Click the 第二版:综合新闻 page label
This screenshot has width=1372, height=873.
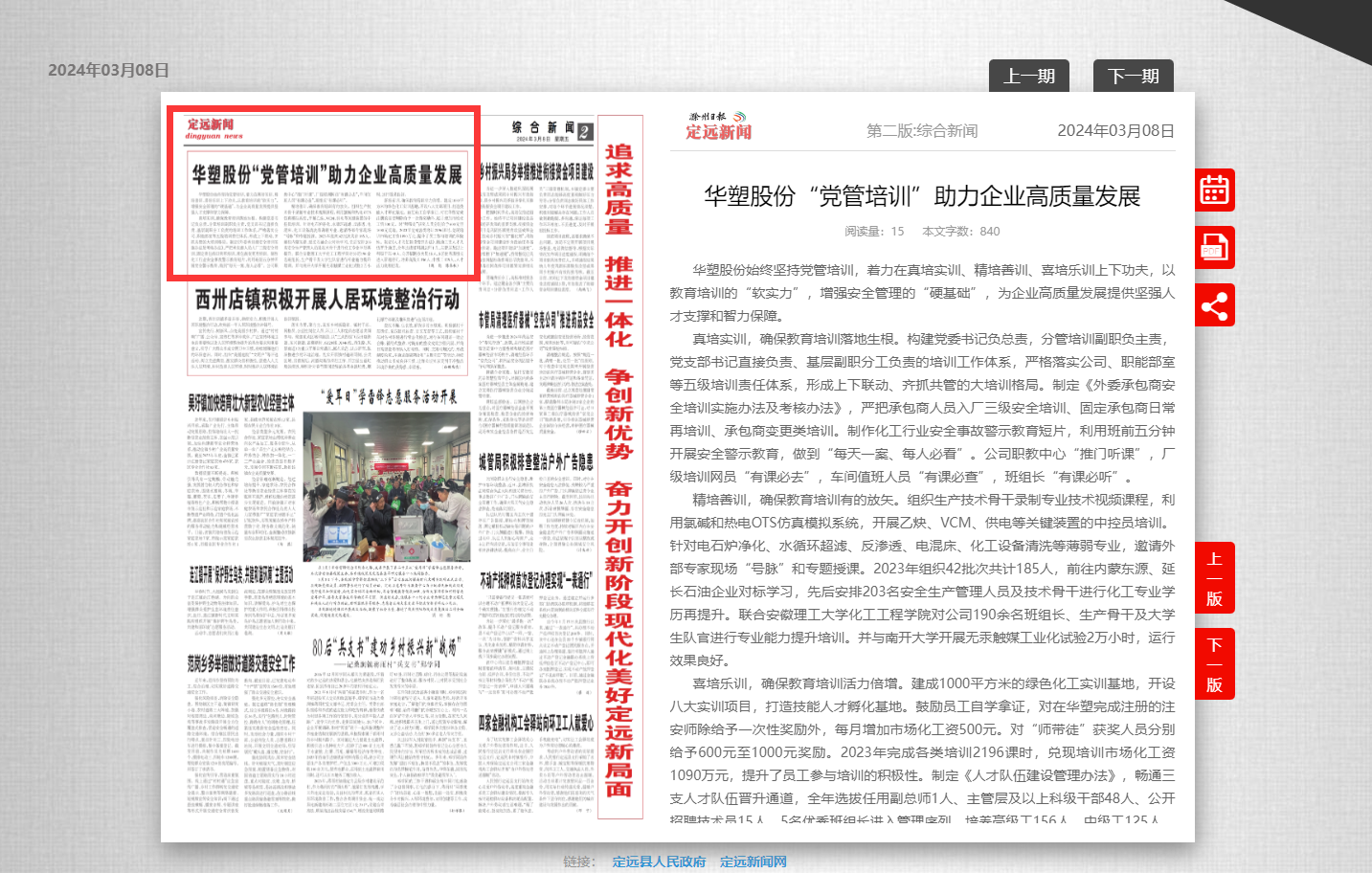[x=922, y=131]
